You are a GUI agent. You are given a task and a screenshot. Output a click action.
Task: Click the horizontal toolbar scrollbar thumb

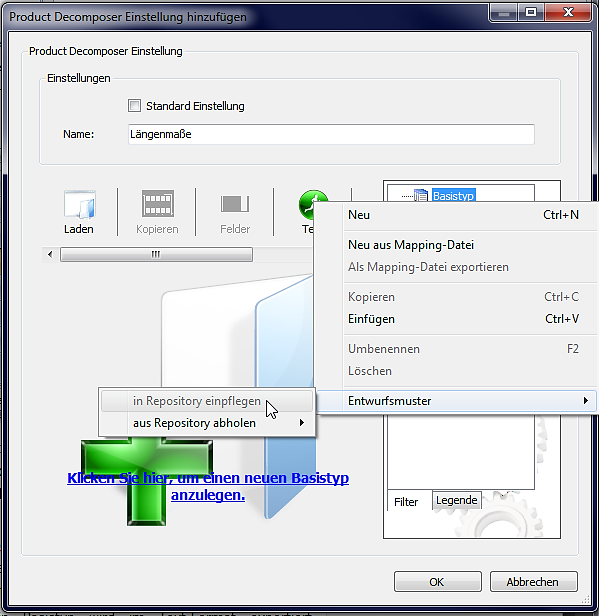coord(156,254)
